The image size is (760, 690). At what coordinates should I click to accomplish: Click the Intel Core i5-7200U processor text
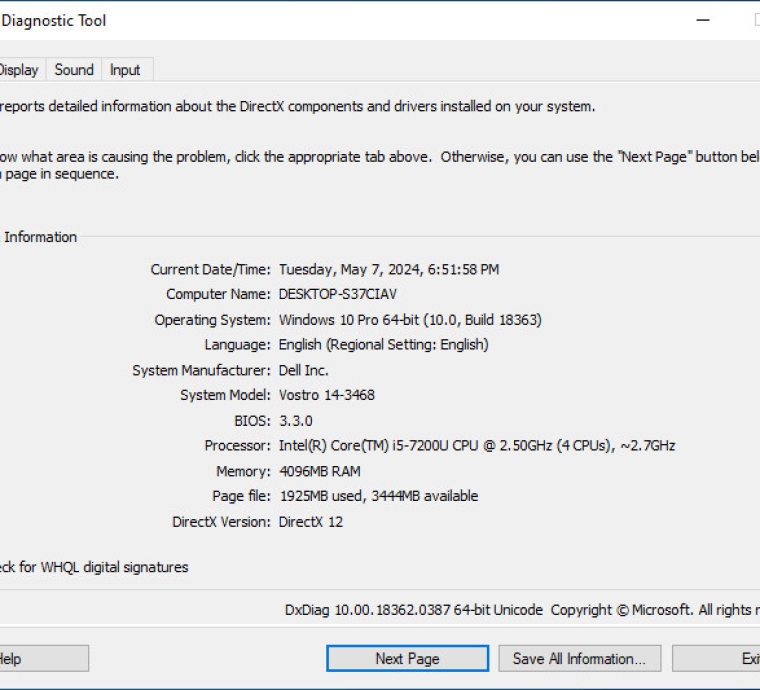coord(477,445)
